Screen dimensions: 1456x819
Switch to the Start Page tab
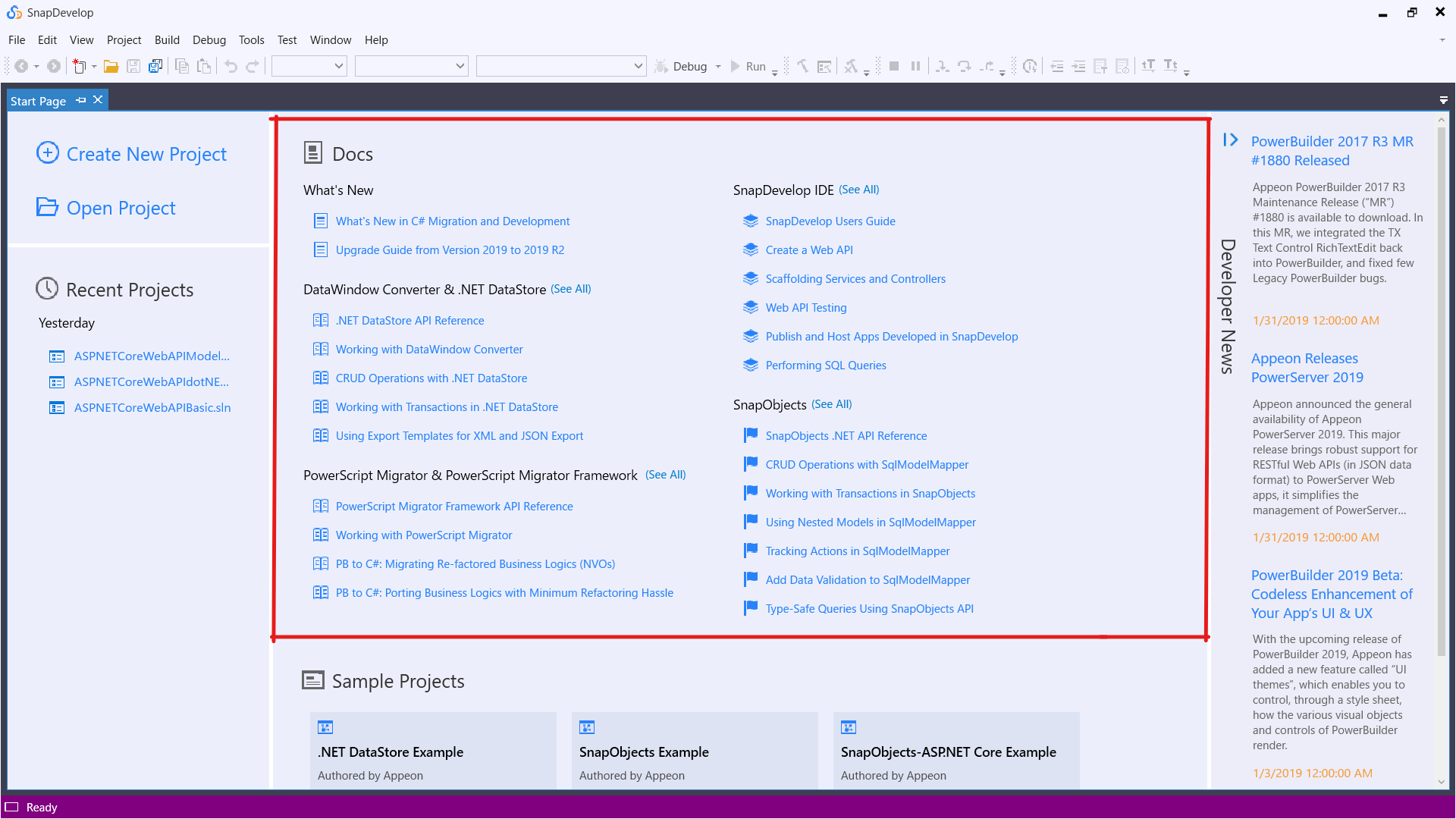tap(38, 100)
